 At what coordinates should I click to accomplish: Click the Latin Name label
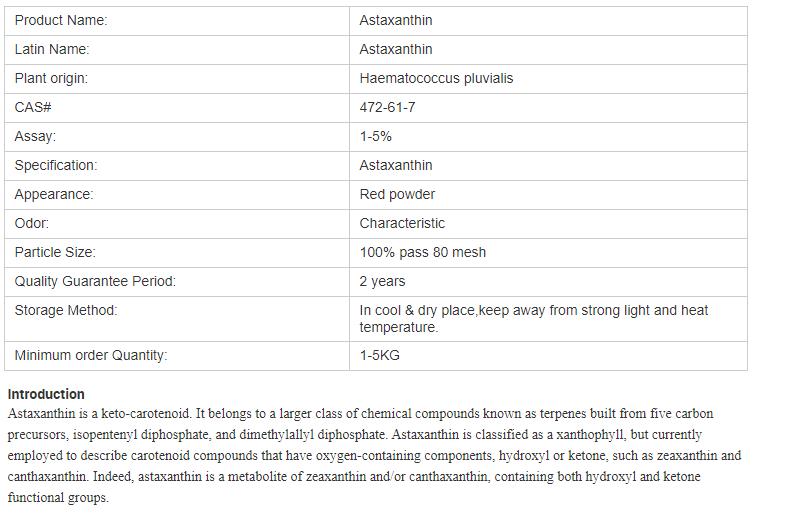52,49
